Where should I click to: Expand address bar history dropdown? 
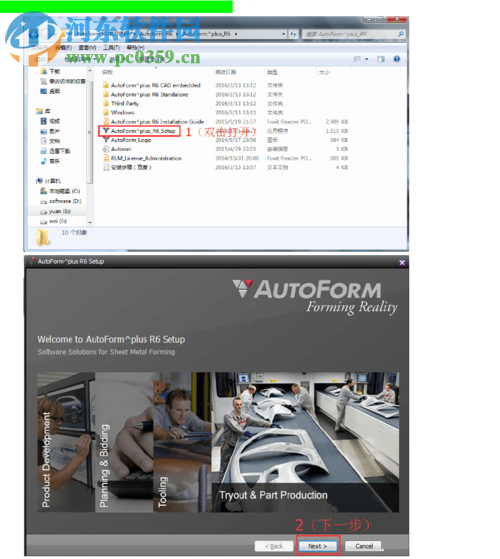pyautogui.click(x=284, y=34)
